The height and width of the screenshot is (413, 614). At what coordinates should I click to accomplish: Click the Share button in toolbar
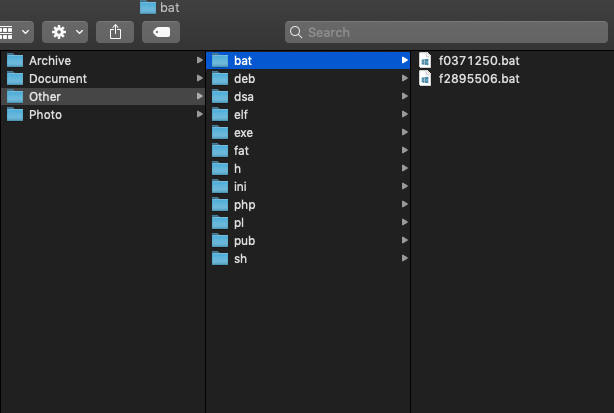pos(115,32)
